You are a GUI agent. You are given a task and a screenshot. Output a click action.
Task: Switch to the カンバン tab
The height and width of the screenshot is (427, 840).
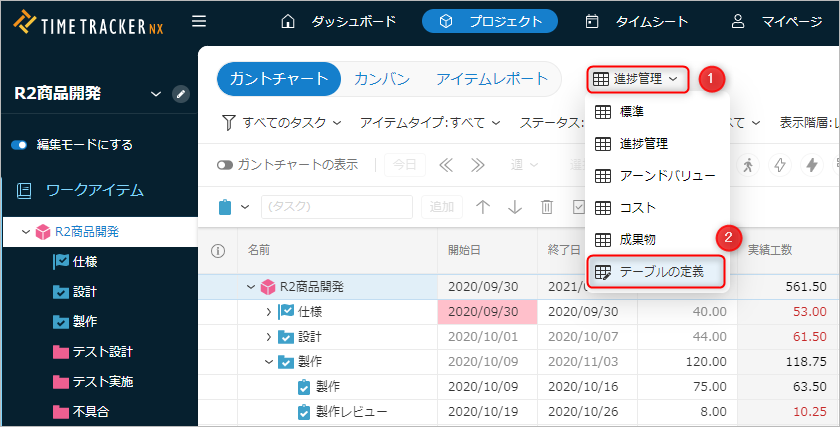click(x=382, y=79)
